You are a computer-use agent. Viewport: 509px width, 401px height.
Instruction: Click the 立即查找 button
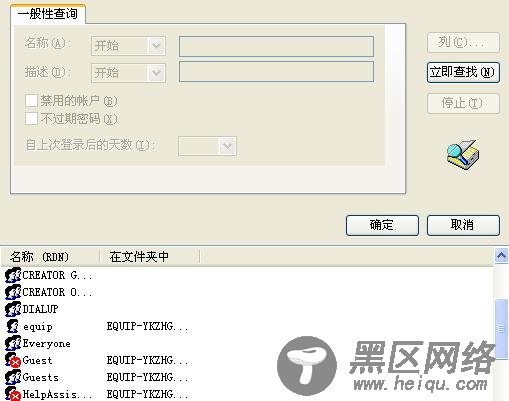point(463,72)
